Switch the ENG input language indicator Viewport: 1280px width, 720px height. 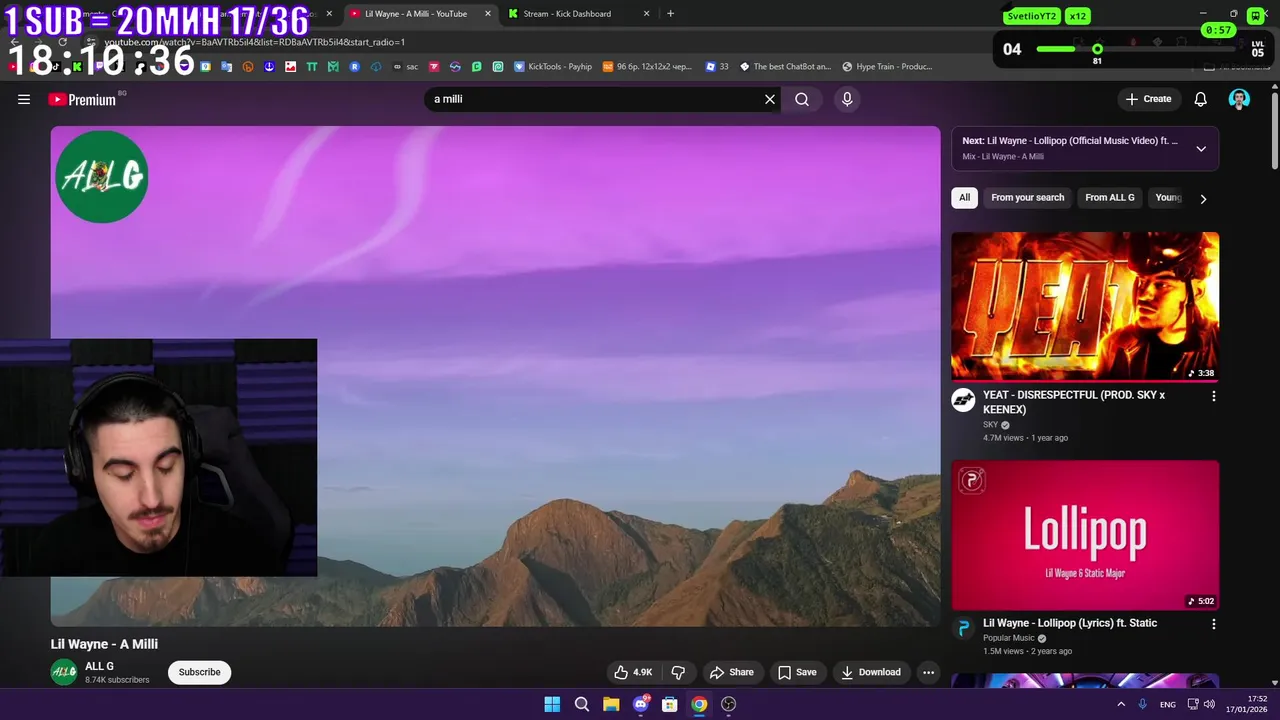click(1167, 704)
